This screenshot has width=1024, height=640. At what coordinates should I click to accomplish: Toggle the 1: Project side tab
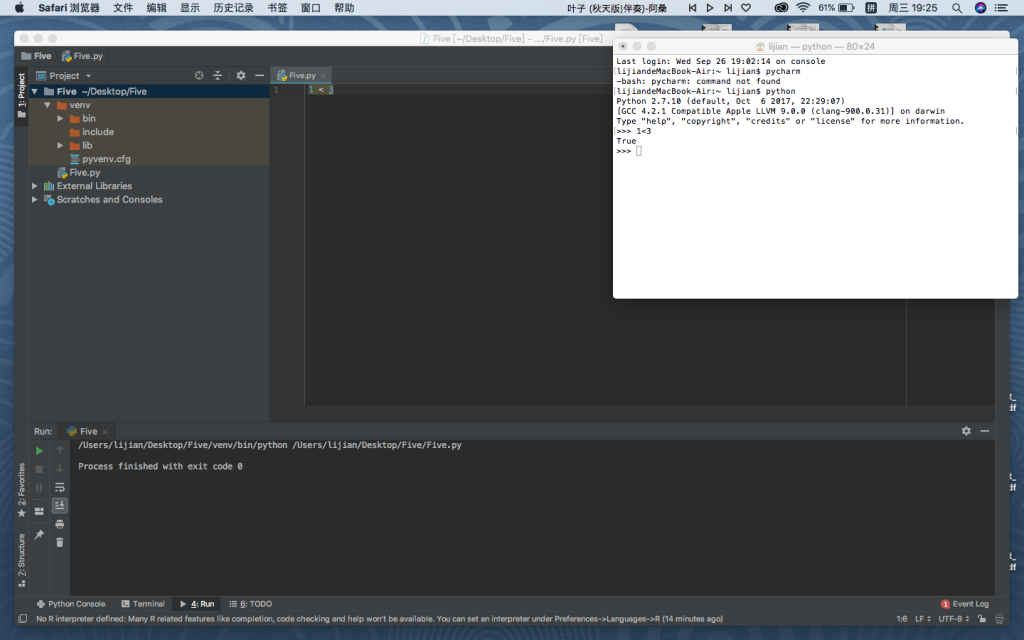click(x=22, y=95)
